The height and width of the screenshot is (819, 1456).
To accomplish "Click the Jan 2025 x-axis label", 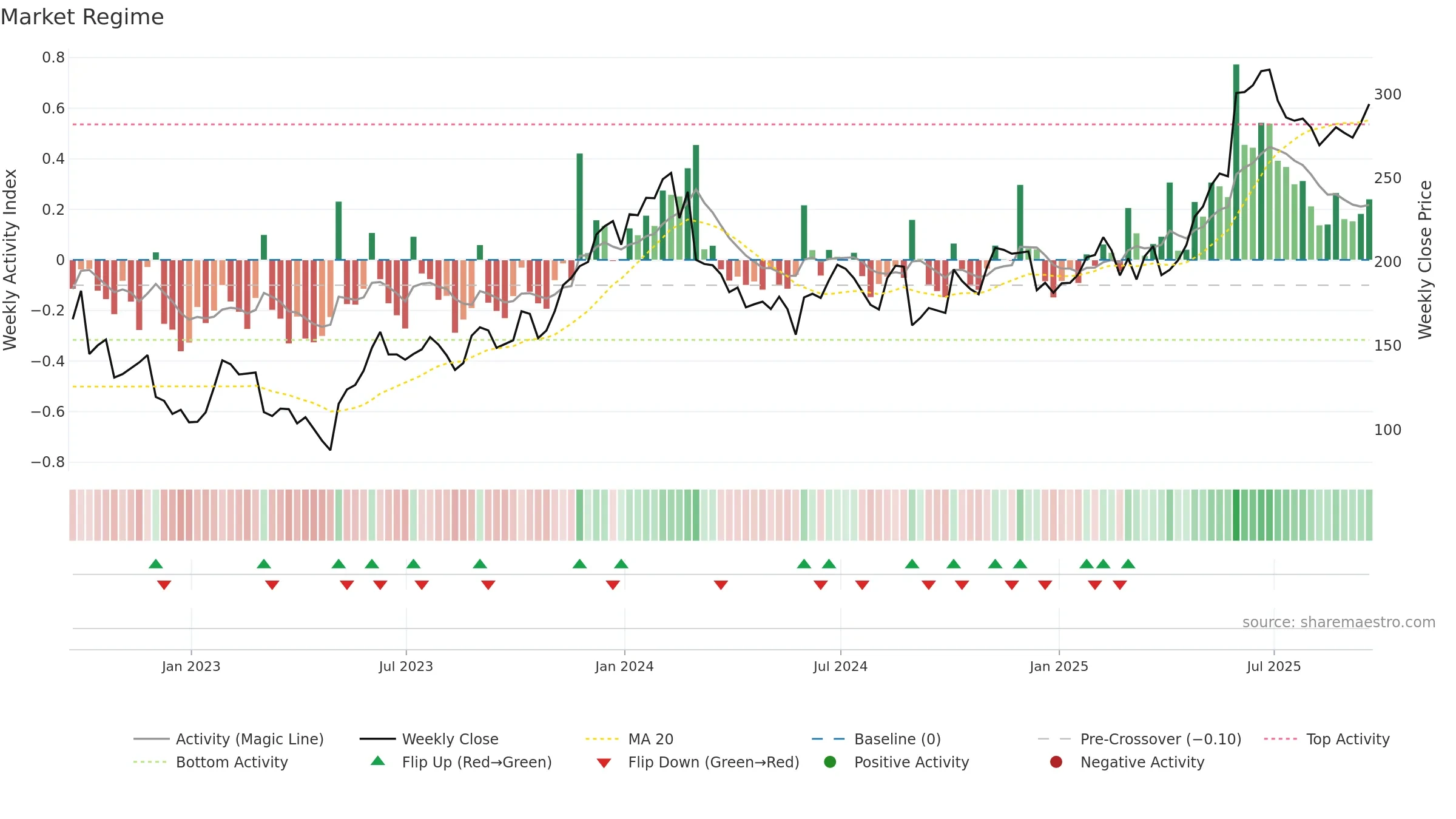I will click(x=1059, y=666).
